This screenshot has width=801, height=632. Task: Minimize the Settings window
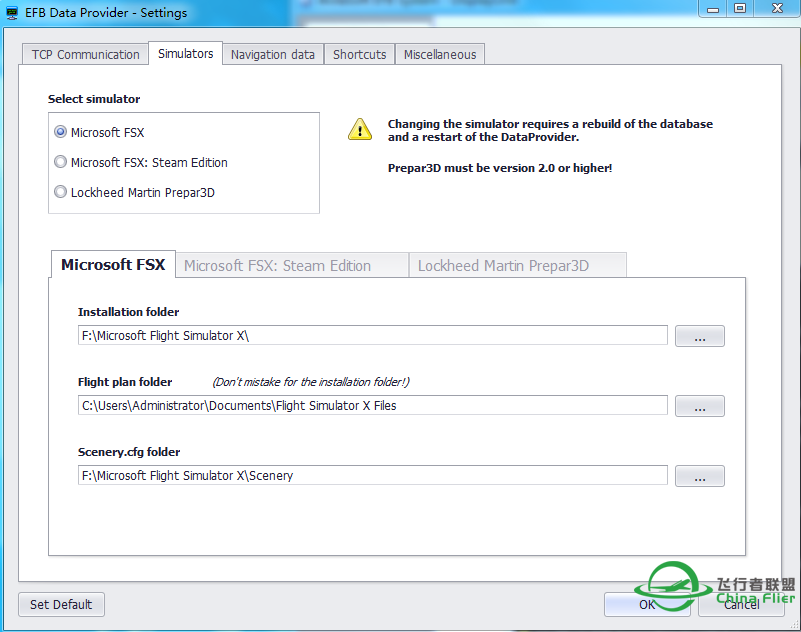(713, 9)
